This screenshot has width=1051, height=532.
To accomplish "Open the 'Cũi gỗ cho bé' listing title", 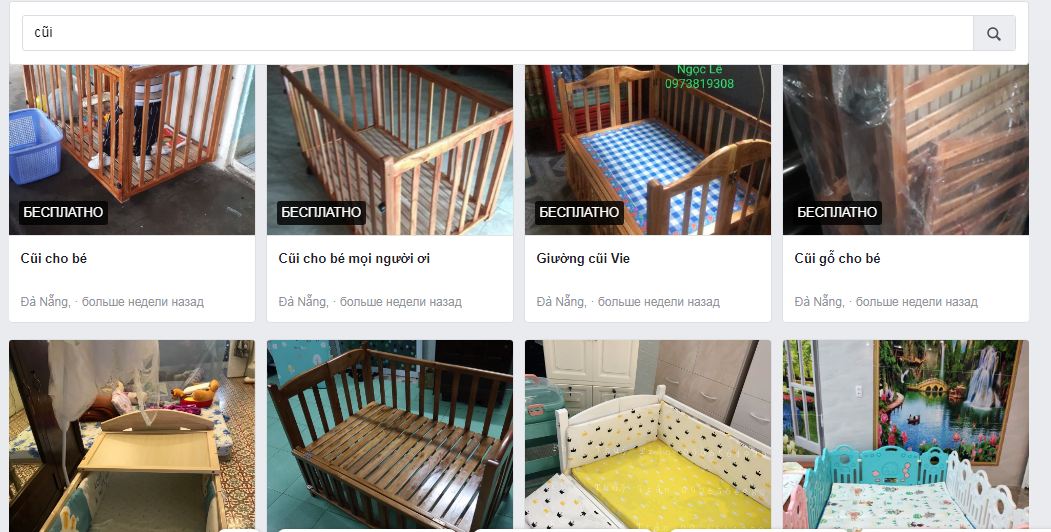I will (x=837, y=259).
